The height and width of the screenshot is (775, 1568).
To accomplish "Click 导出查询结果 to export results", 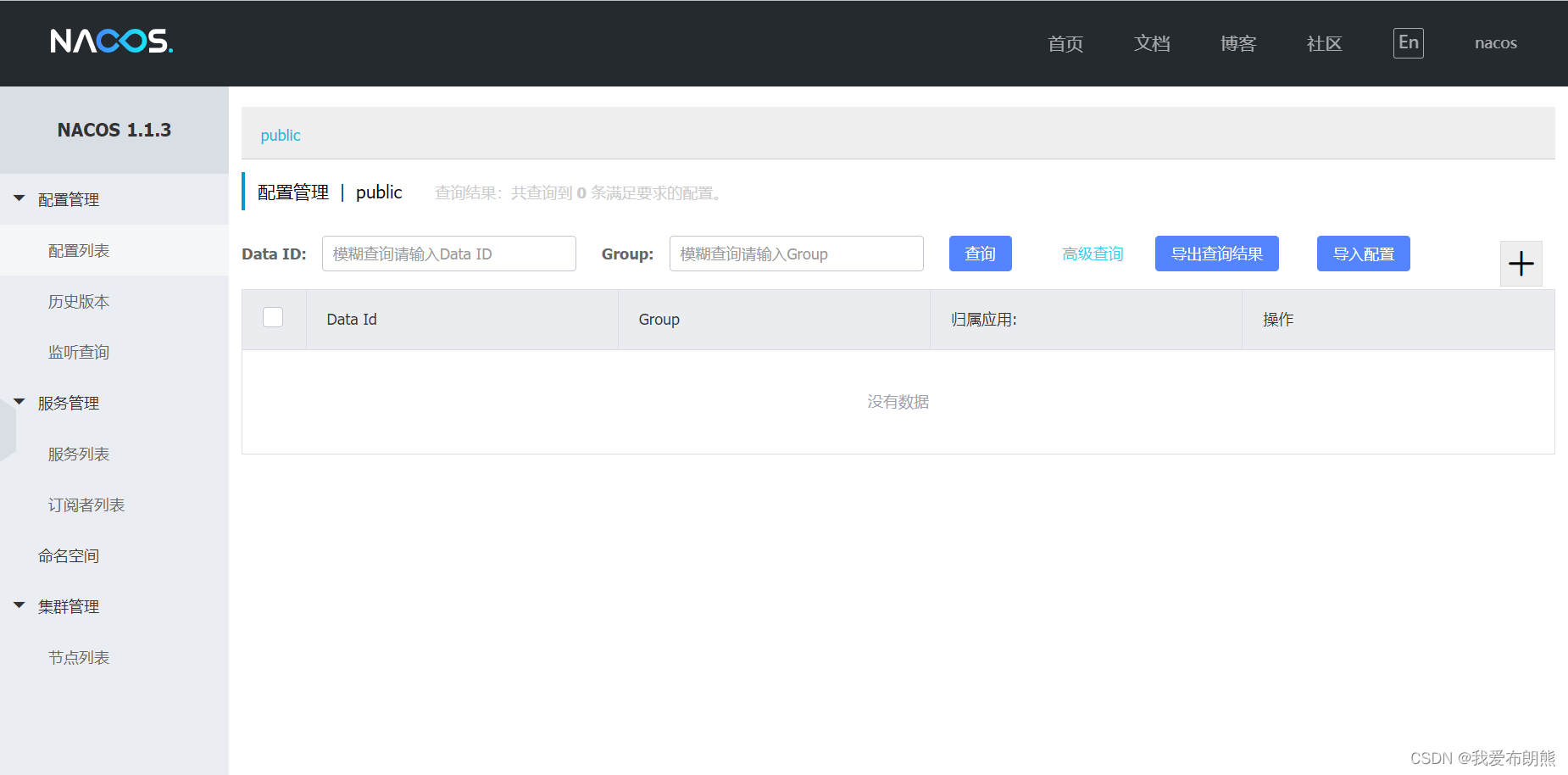I will click(x=1216, y=253).
